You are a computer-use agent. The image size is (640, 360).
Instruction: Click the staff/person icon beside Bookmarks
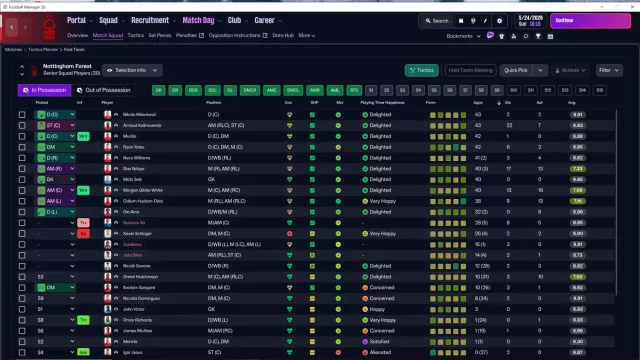[x=513, y=36]
